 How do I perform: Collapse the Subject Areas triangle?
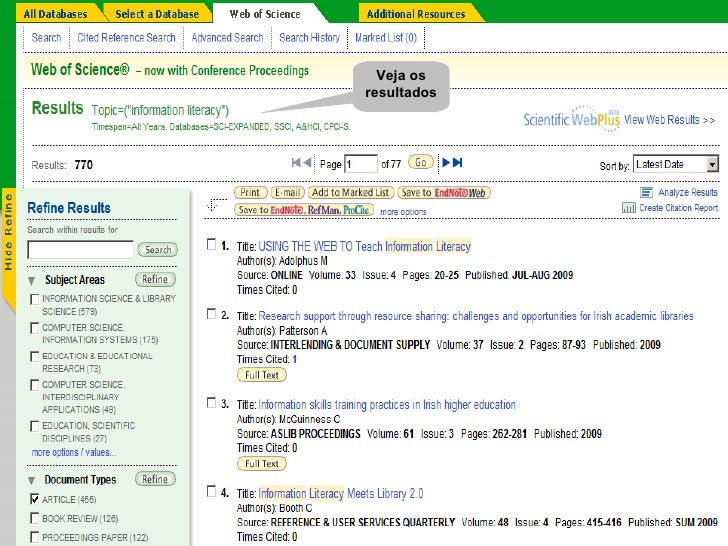pyautogui.click(x=32, y=280)
